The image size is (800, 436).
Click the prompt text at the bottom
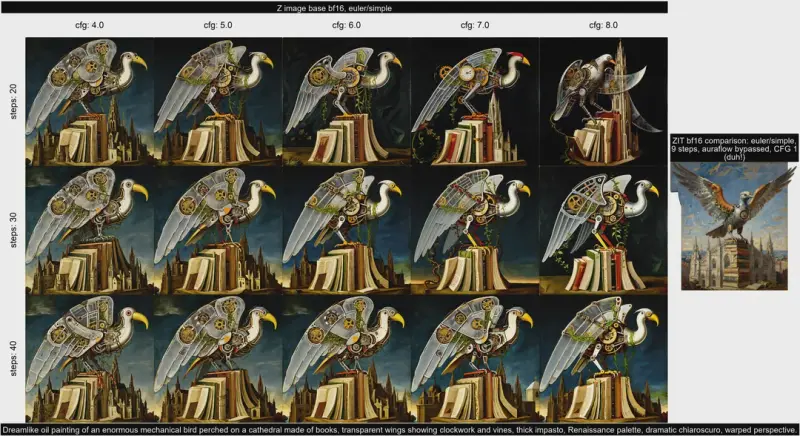coord(400,428)
